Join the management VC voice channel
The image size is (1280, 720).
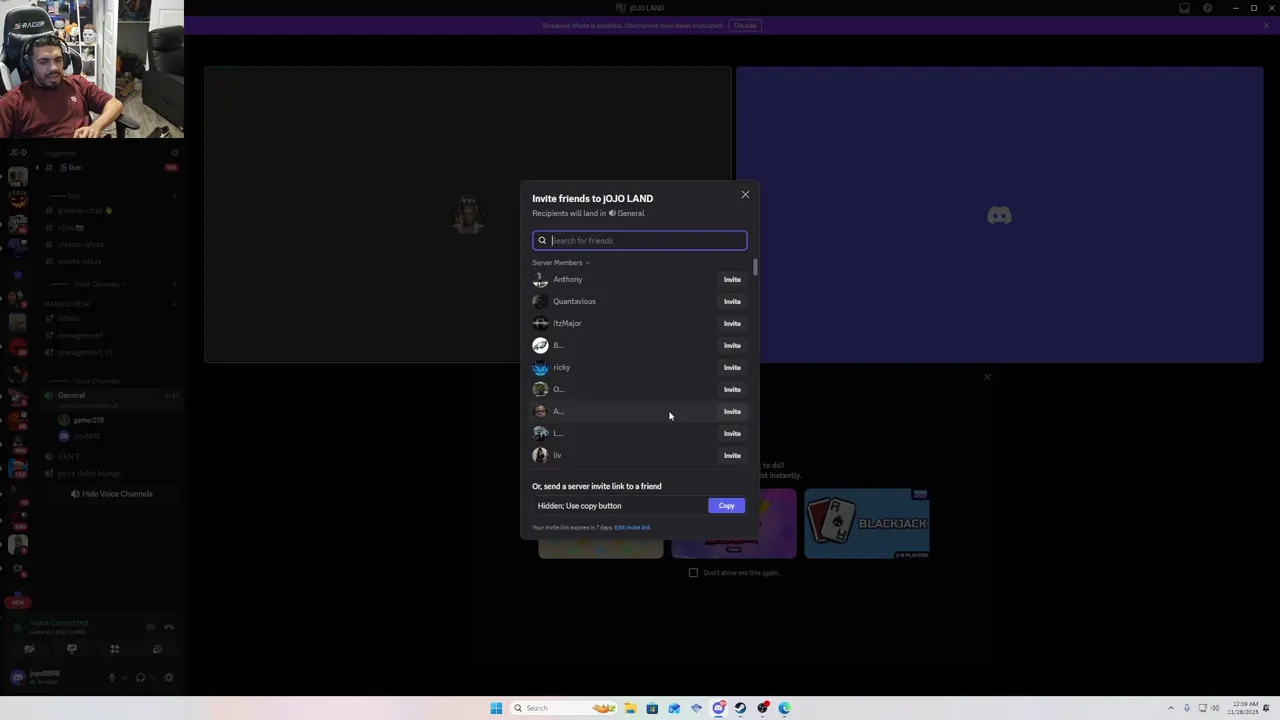point(110,353)
